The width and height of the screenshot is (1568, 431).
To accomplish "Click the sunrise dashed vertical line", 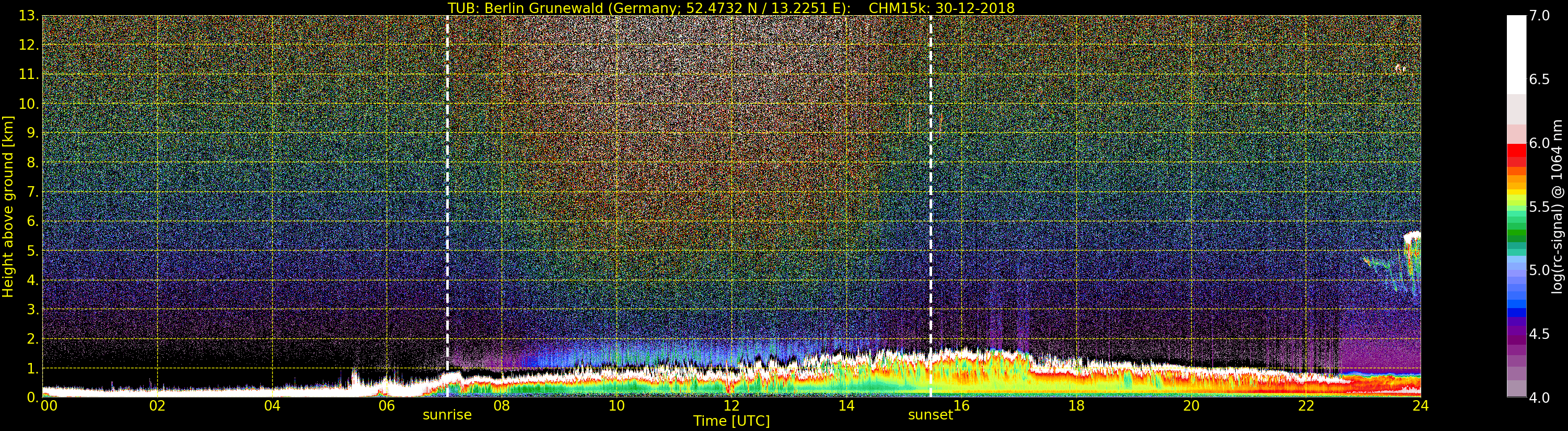I will (447, 183).
